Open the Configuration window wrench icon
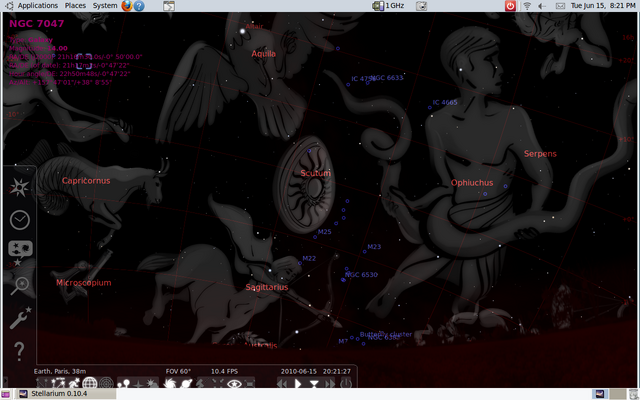Screen dimensions: 640x400 click(20, 318)
